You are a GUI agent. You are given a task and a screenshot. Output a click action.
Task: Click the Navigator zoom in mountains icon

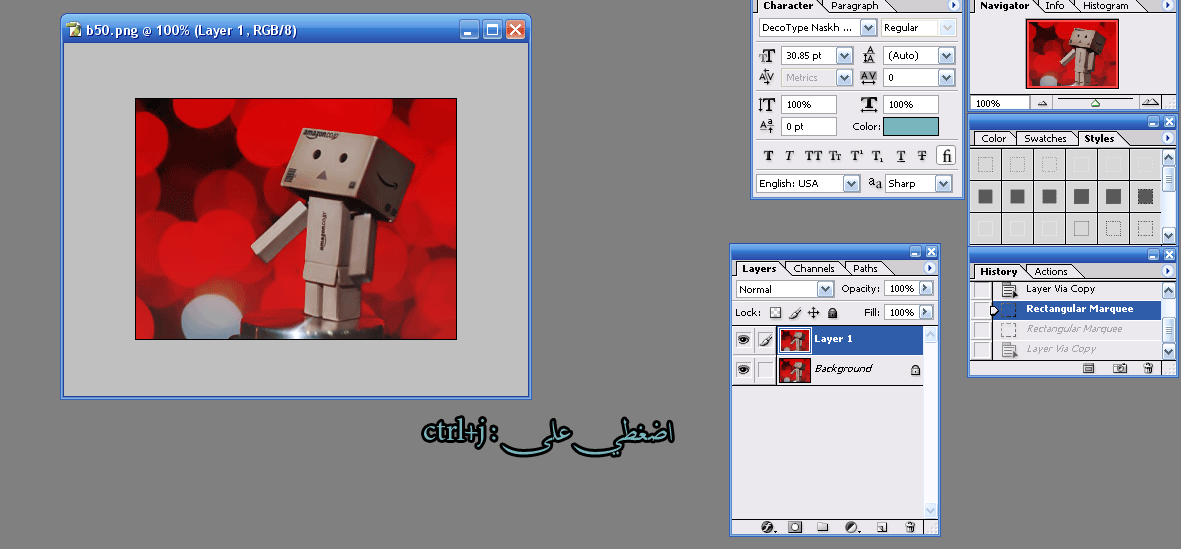pos(1150,102)
